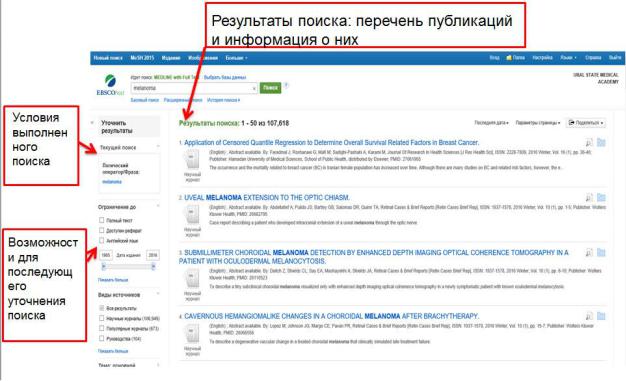Click the green Поиск search button
Screen dimensions: 626x381
coord(270,87)
